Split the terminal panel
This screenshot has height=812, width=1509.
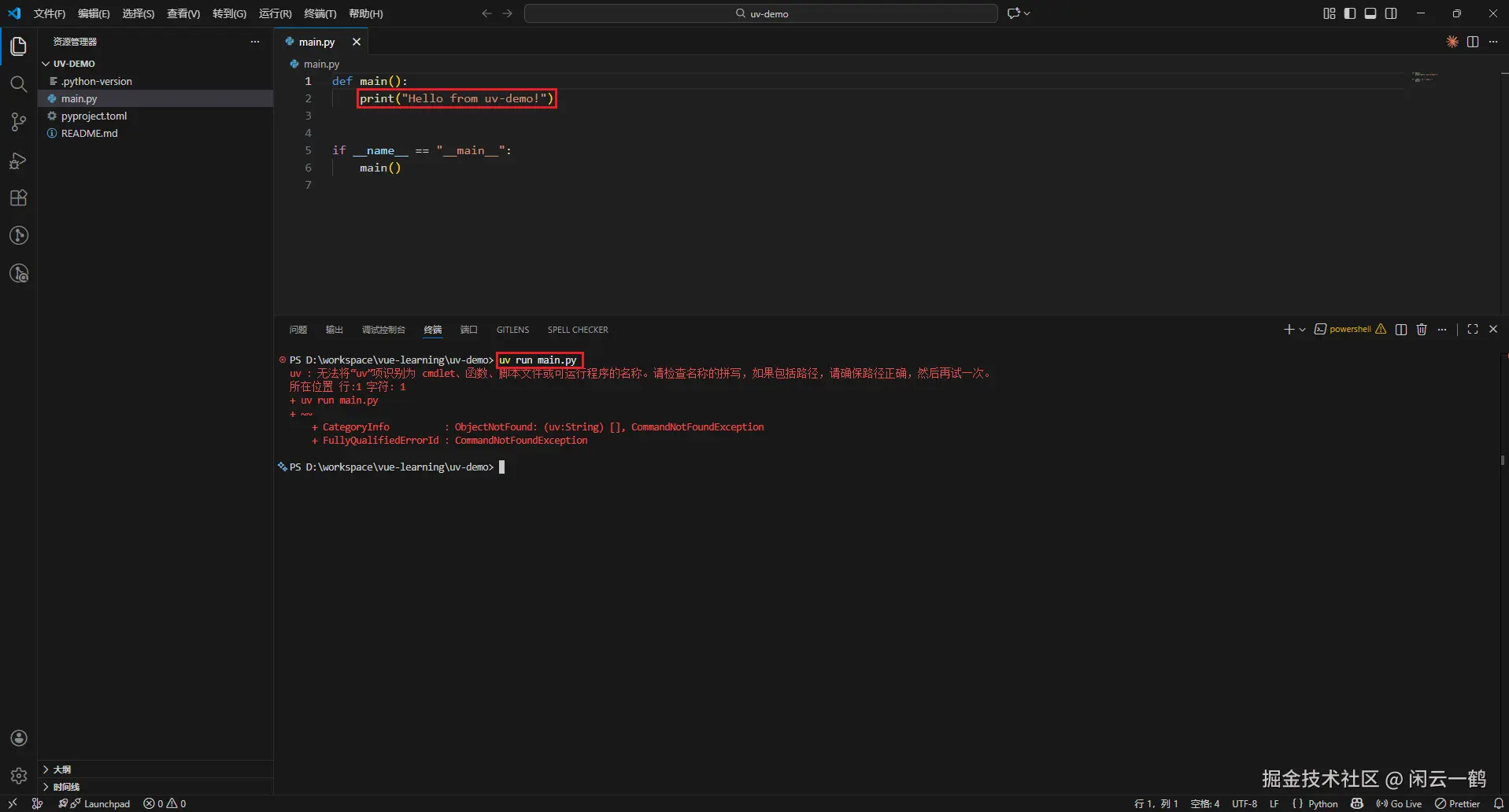click(1401, 330)
